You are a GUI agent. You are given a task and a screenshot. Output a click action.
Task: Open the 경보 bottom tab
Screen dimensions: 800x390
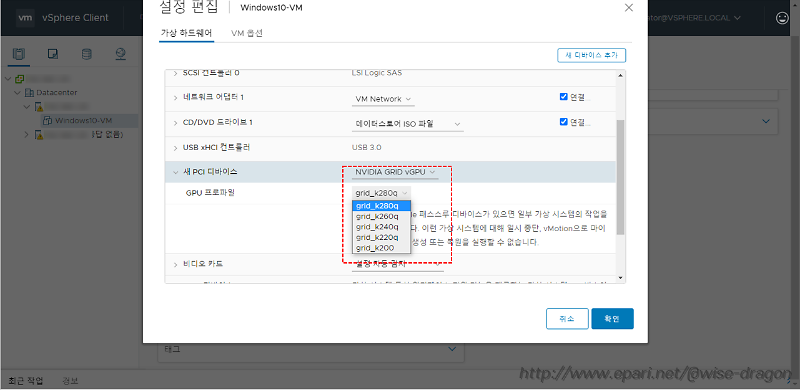tap(70, 381)
